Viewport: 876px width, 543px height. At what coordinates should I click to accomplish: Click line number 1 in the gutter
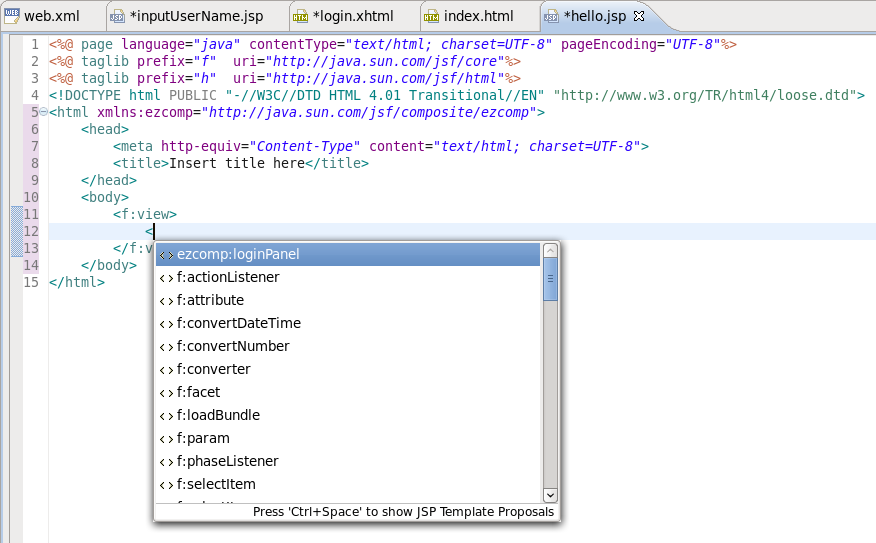[35, 44]
